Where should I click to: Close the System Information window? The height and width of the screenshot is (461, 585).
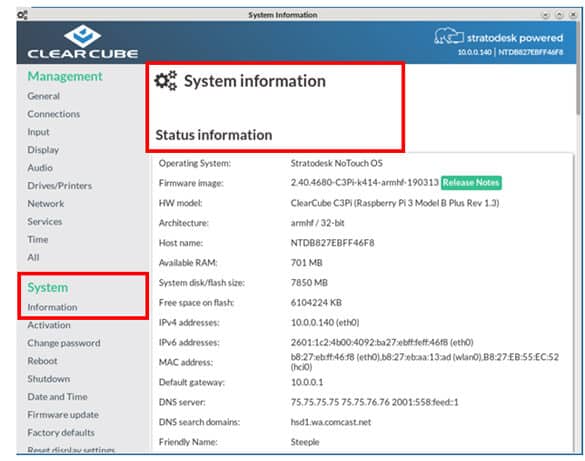coord(573,15)
